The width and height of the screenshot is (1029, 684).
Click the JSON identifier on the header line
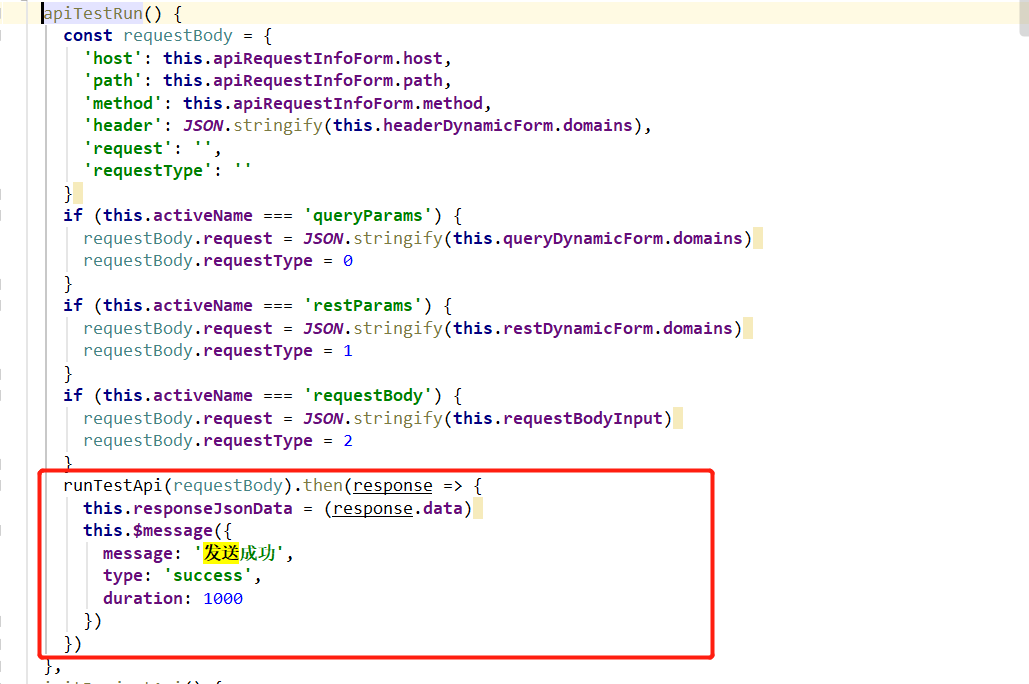(x=203, y=125)
